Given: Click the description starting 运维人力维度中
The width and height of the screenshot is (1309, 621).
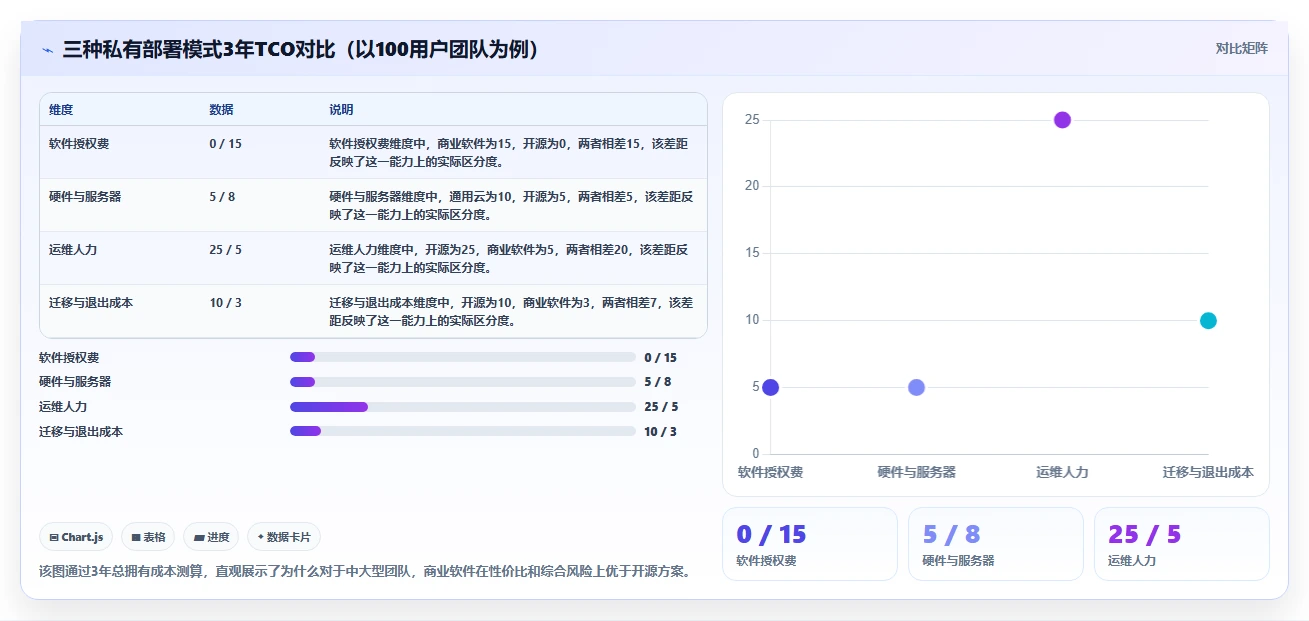Looking at the screenshot, I should pos(509,258).
